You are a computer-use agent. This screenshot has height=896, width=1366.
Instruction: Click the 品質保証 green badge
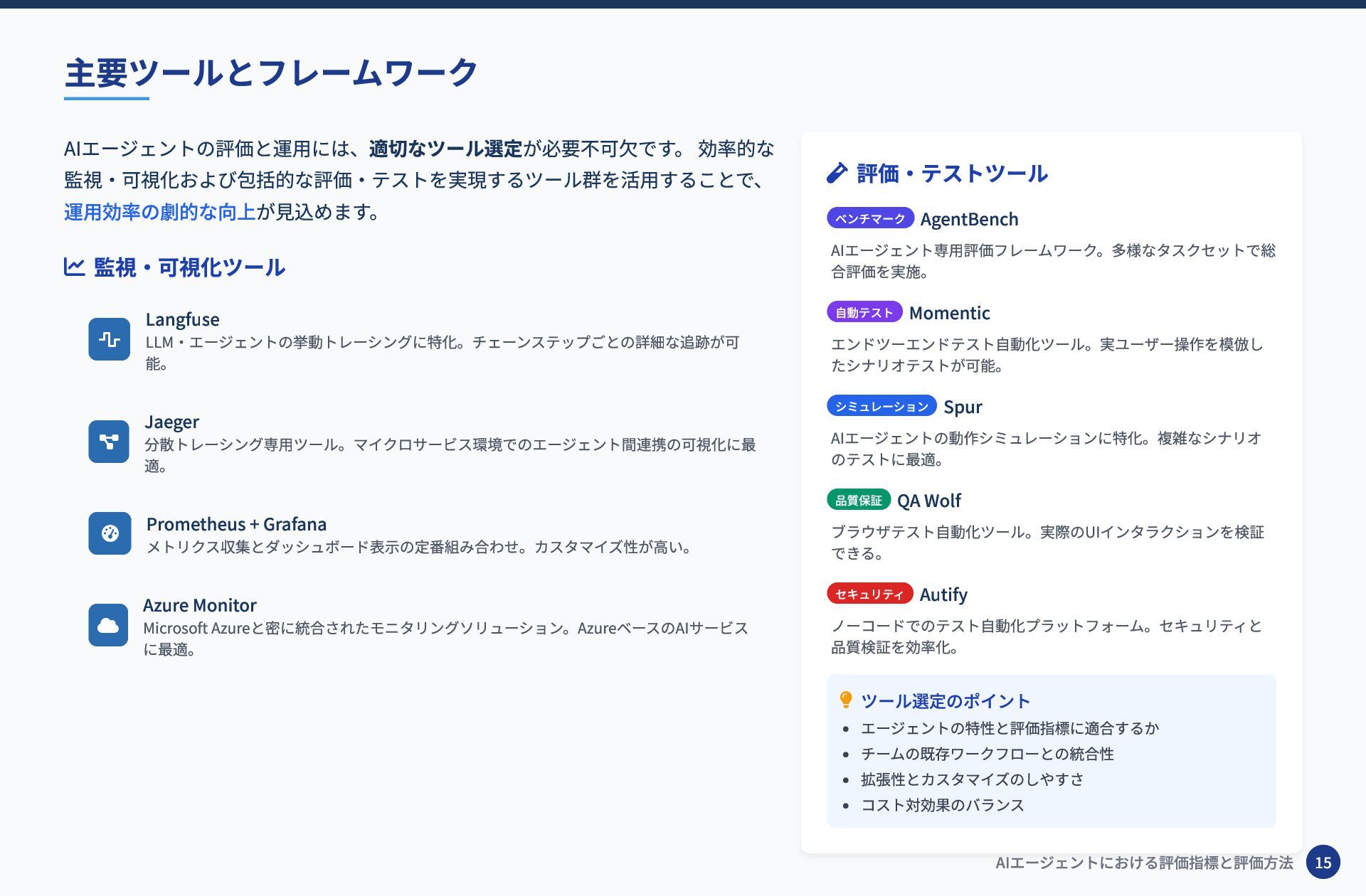[x=859, y=500]
